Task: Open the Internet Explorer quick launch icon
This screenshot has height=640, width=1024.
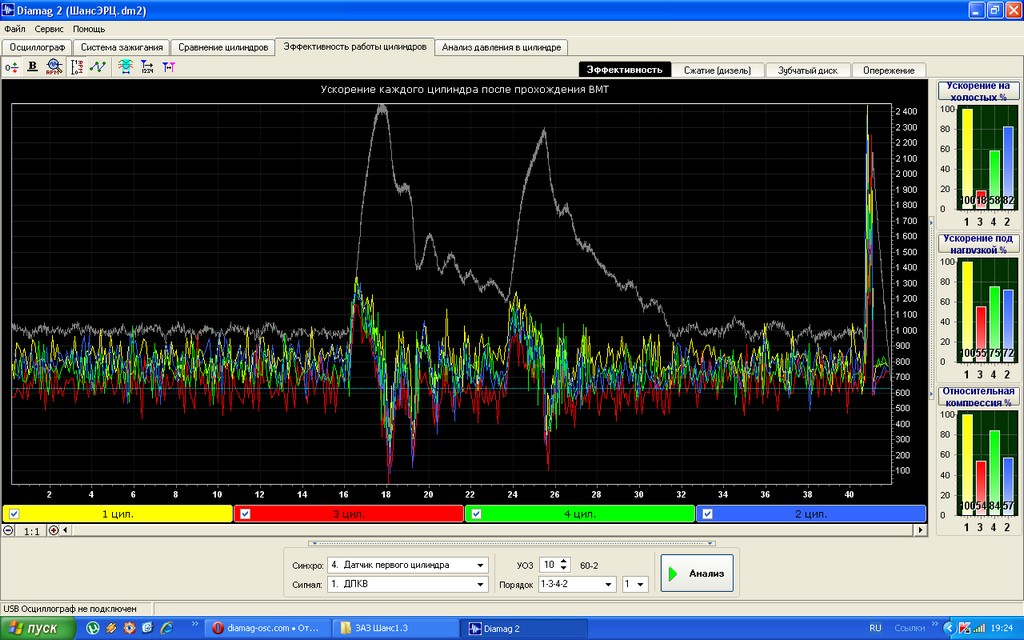Action: [x=167, y=628]
